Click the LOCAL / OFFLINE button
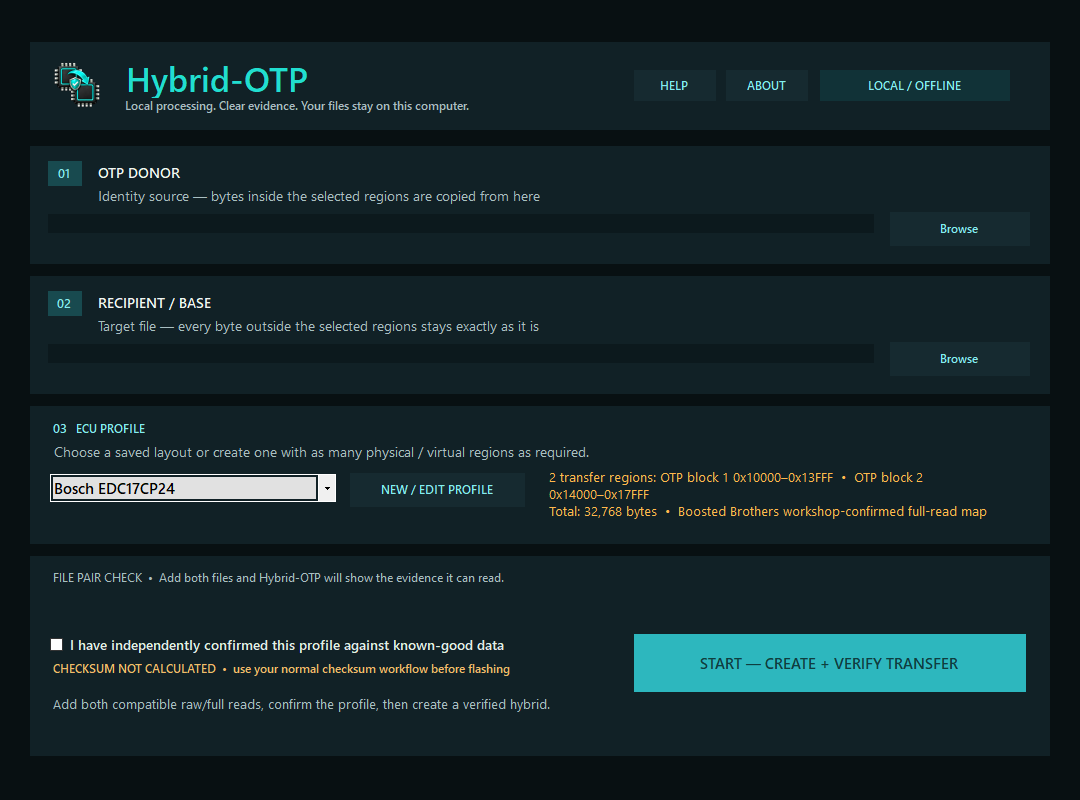 point(914,85)
